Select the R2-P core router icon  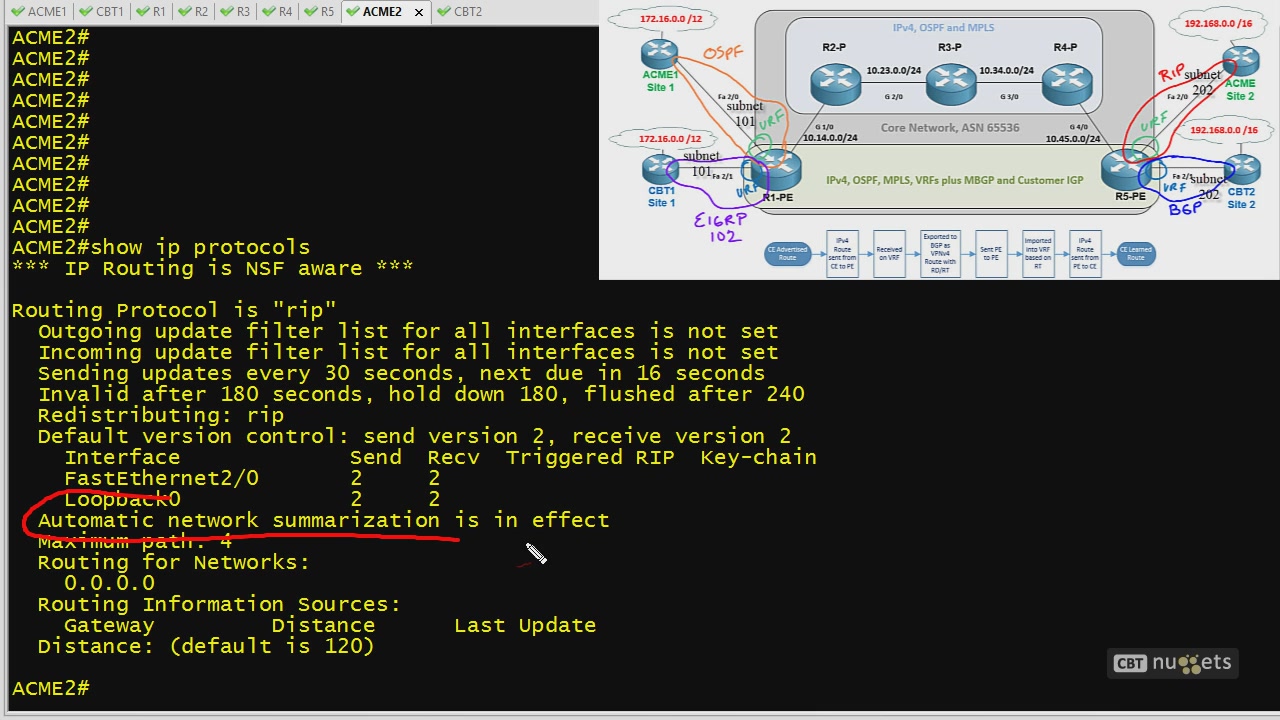[835, 83]
